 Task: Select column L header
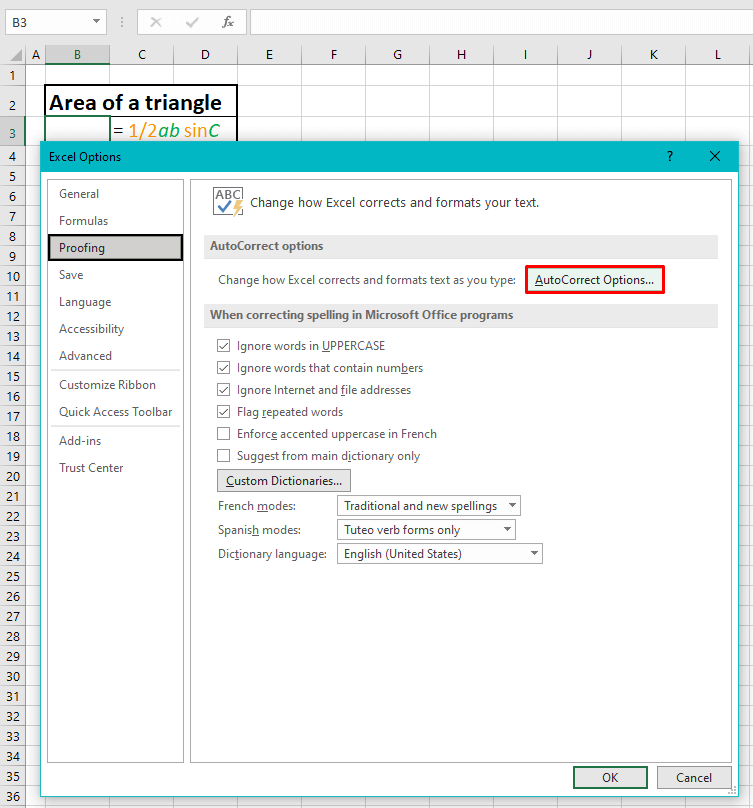[717, 55]
